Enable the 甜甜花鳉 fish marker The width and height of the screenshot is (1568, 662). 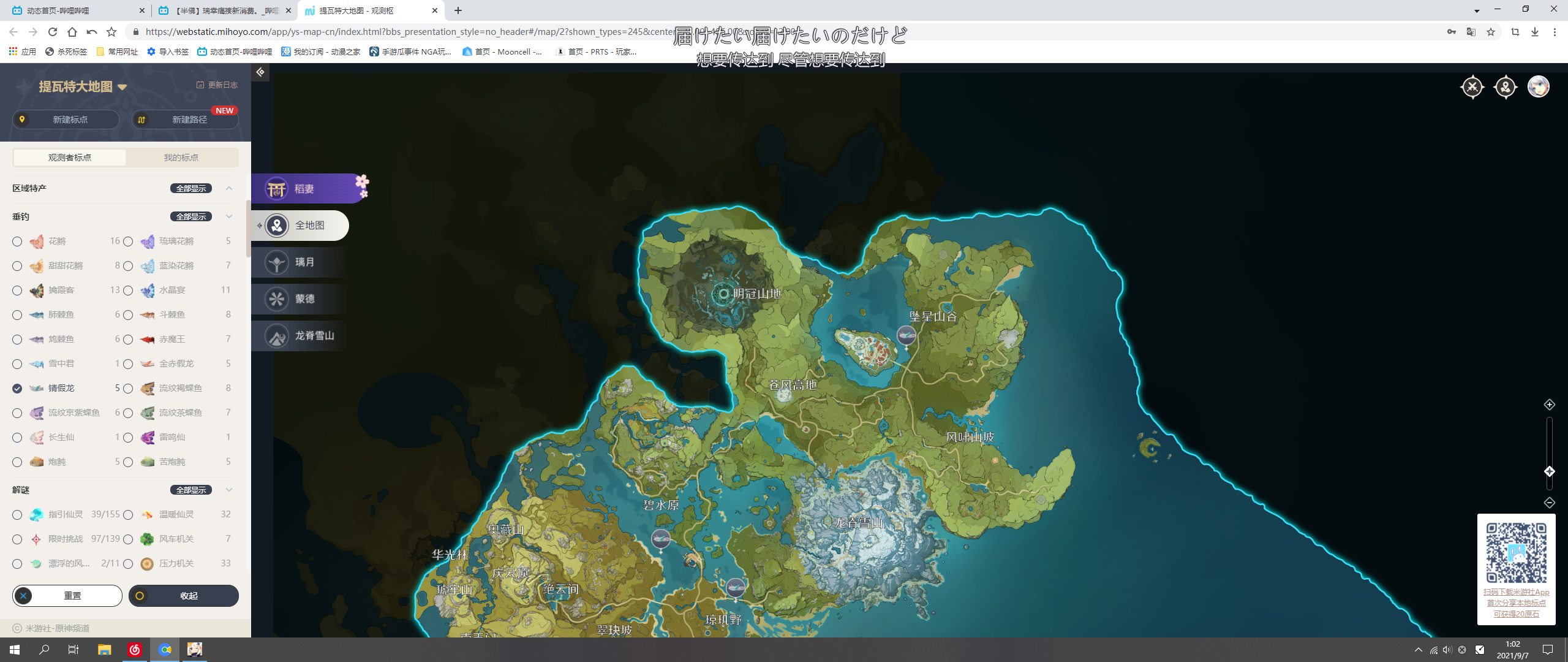tap(17, 266)
